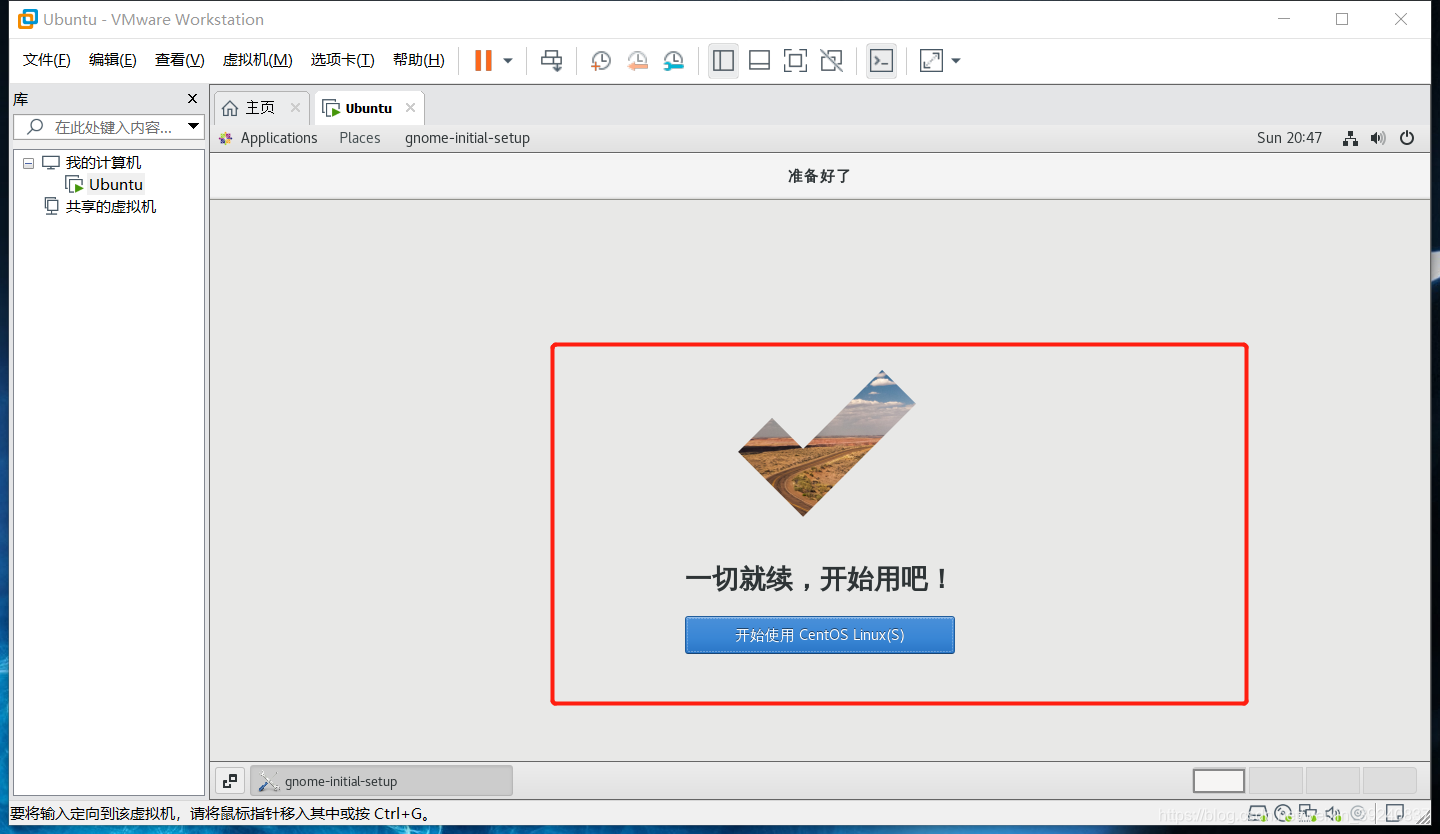The image size is (1440, 834).
Task: Open the 虚拟机(M) menu
Action: tap(257, 60)
